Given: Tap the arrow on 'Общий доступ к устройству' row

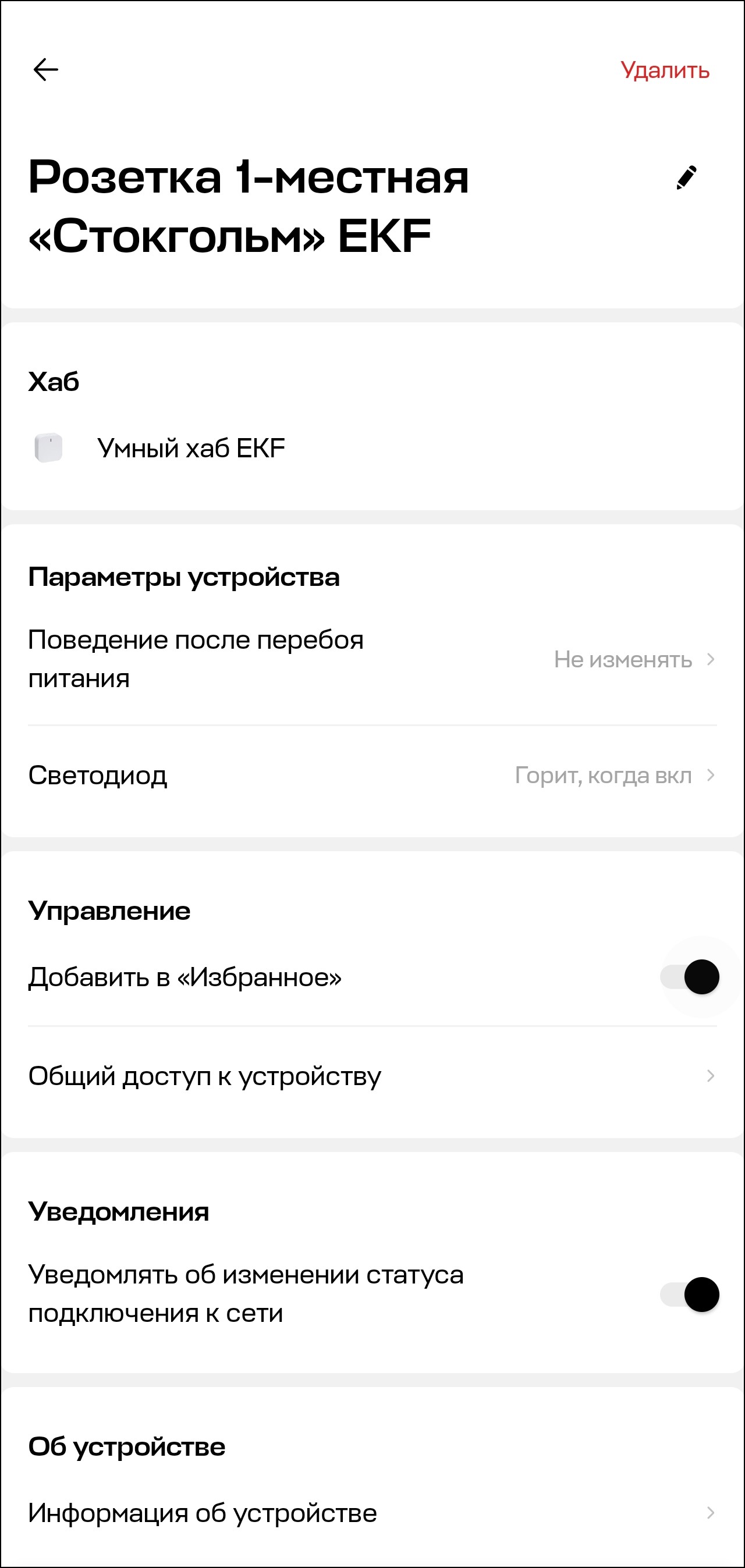Looking at the screenshot, I should [x=710, y=1076].
